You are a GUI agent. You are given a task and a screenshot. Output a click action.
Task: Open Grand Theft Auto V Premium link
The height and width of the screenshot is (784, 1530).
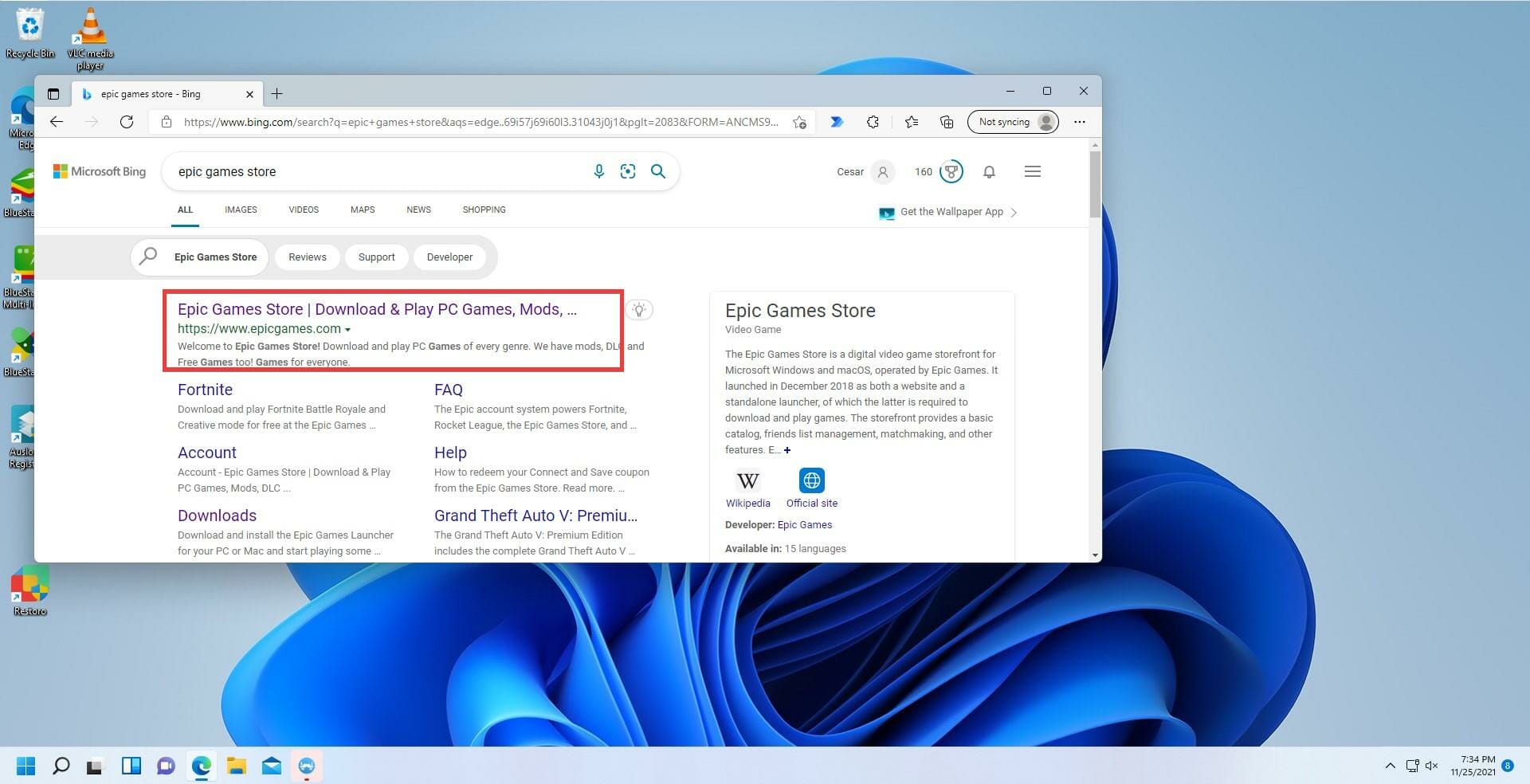pyautogui.click(x=535, y=515)
